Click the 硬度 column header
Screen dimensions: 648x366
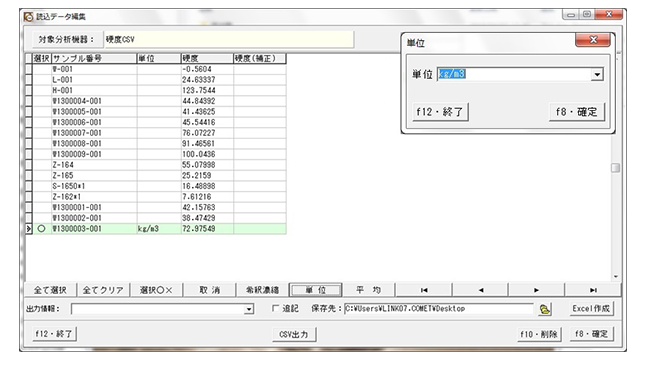click(x=207, y=58)
